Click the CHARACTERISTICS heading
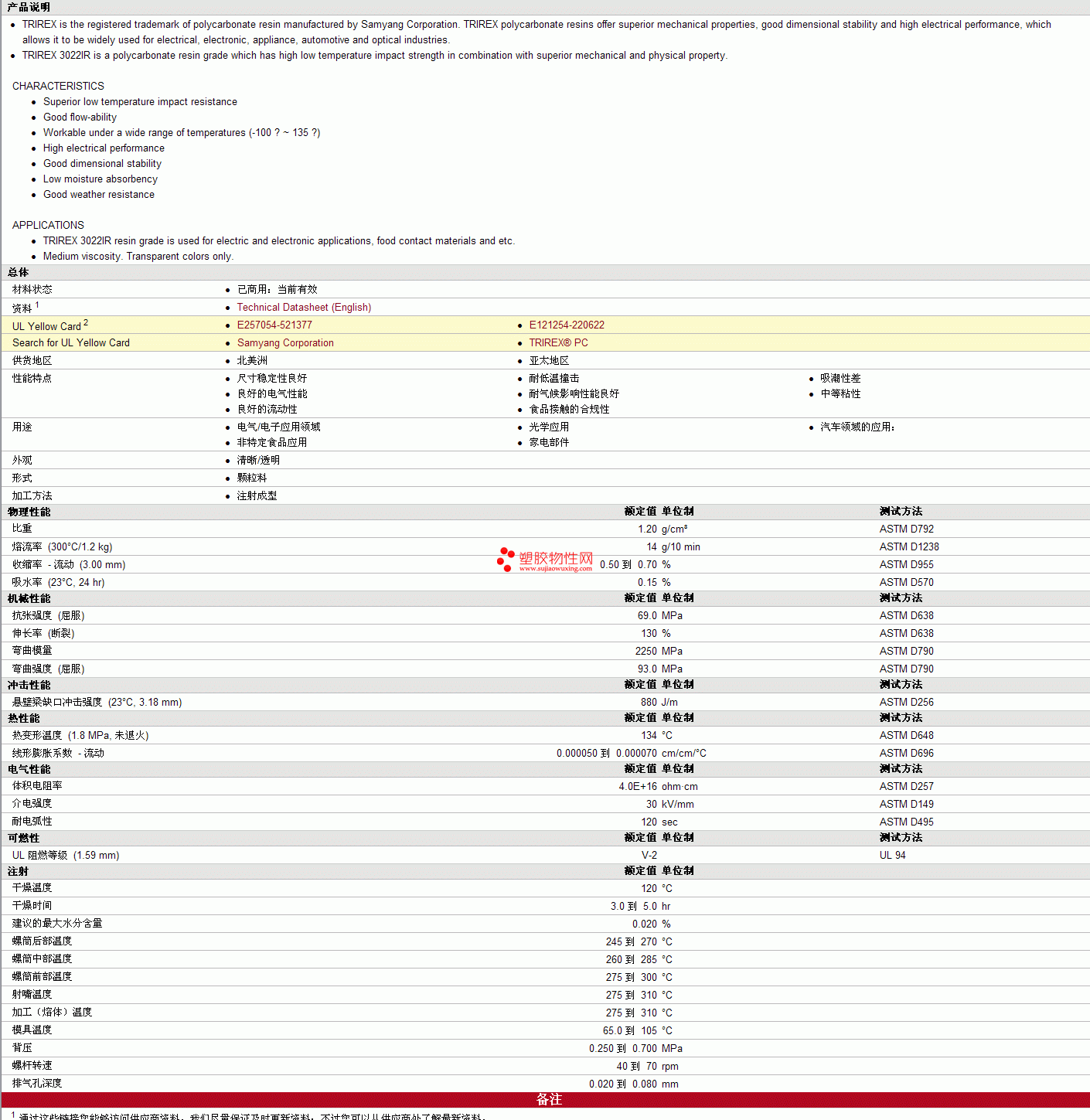1090x1120 pixels. pos(58,86)
